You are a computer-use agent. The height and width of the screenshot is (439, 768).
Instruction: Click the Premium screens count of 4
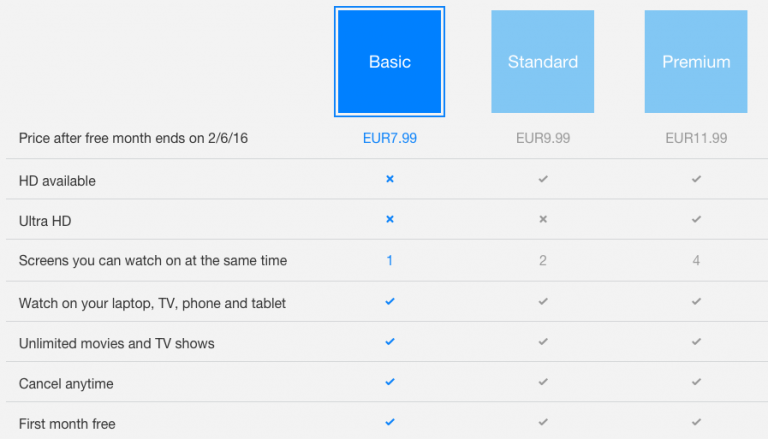696,260
